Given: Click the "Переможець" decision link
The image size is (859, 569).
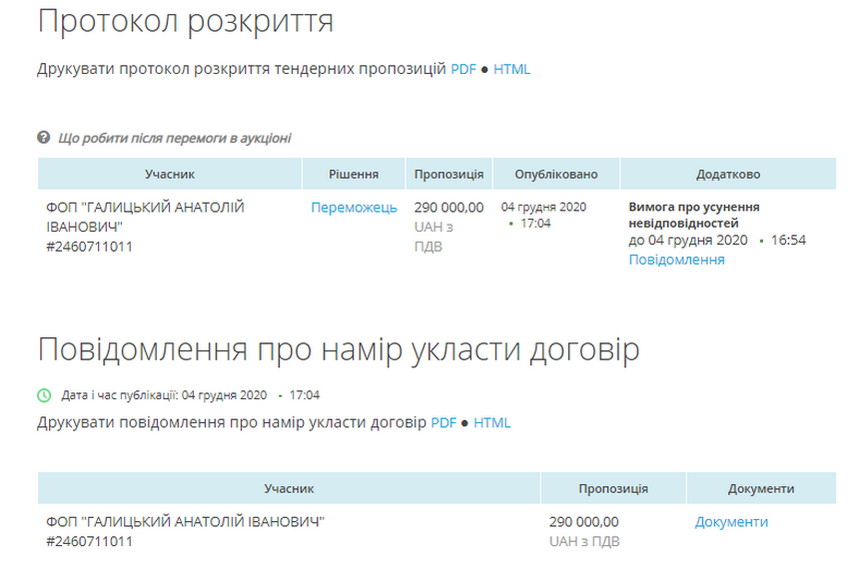Looking at the screenshot, I should (353, 208).
